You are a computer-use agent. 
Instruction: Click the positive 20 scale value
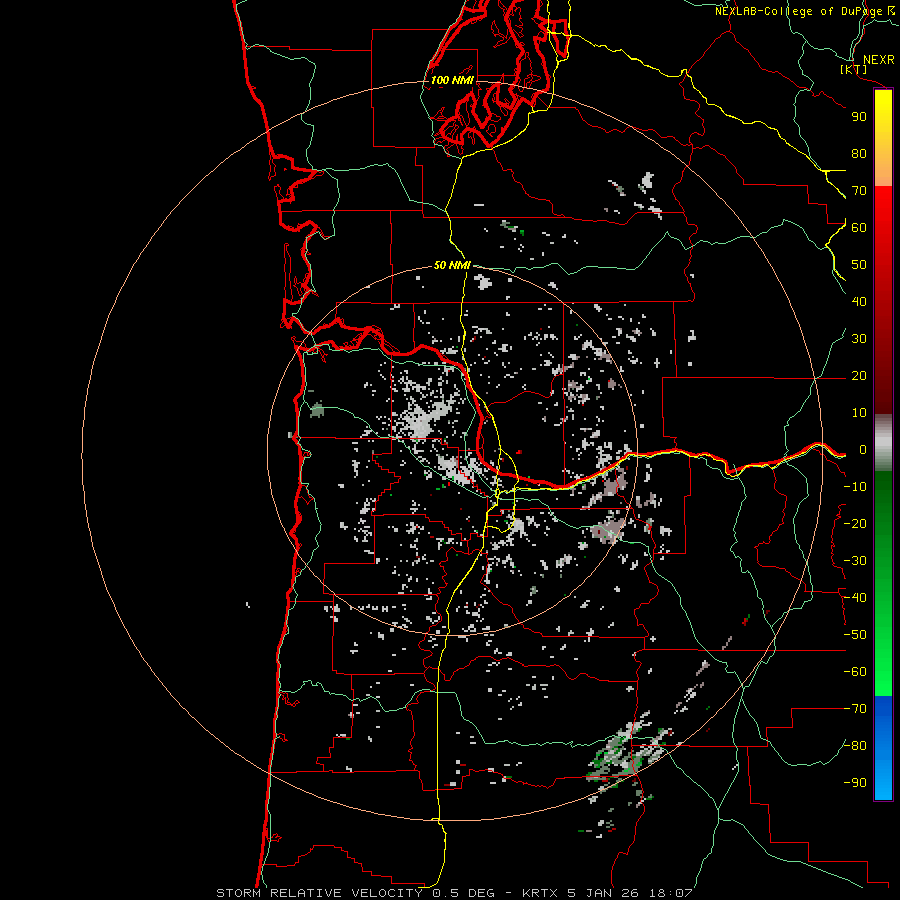point(859,376)
